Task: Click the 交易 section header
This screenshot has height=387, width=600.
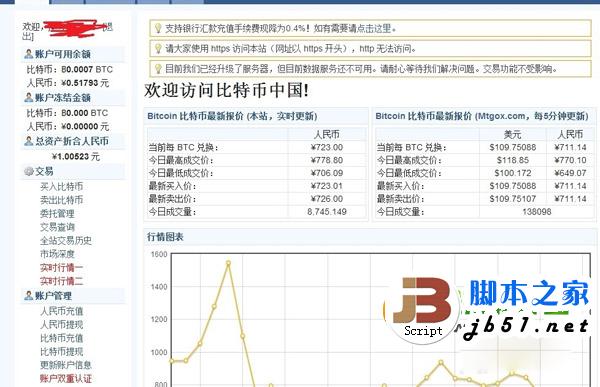Action: pos(73,171)
